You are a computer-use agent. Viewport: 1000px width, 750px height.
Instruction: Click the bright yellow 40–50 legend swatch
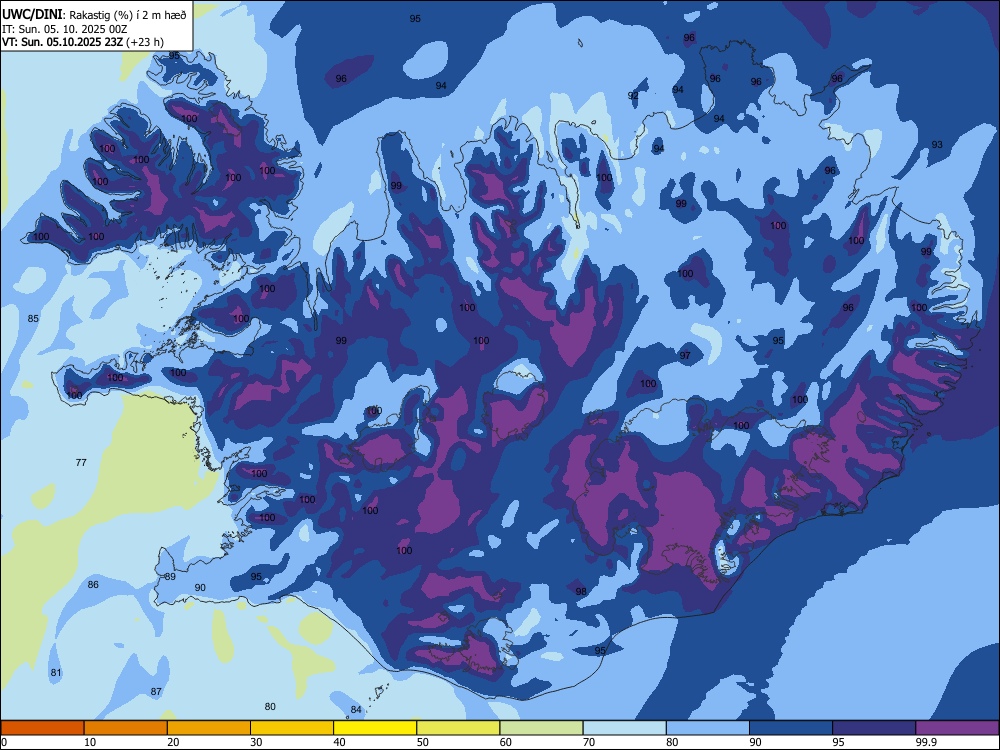tap(375, 728)
